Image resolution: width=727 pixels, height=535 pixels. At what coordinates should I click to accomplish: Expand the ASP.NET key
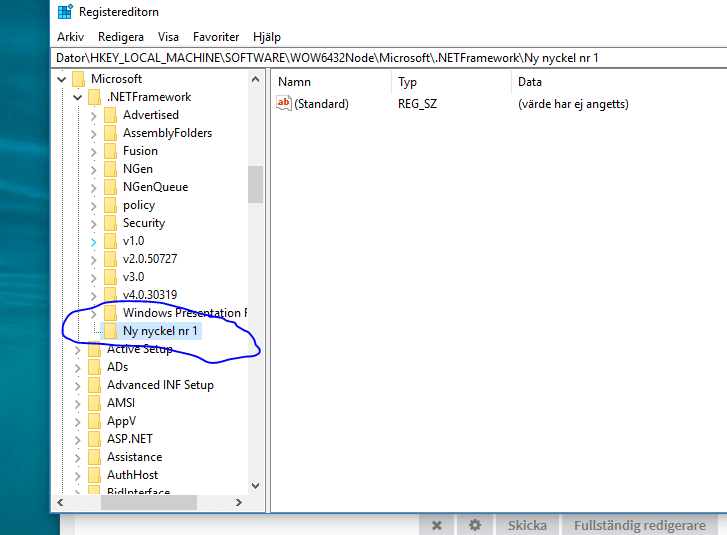coord(77,440)
